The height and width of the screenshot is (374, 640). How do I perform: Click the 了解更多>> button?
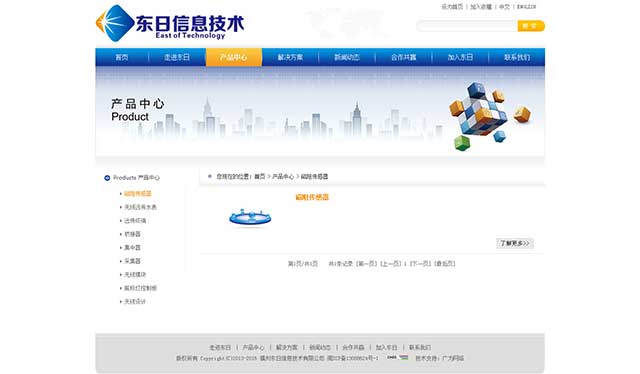coord(515,243)
